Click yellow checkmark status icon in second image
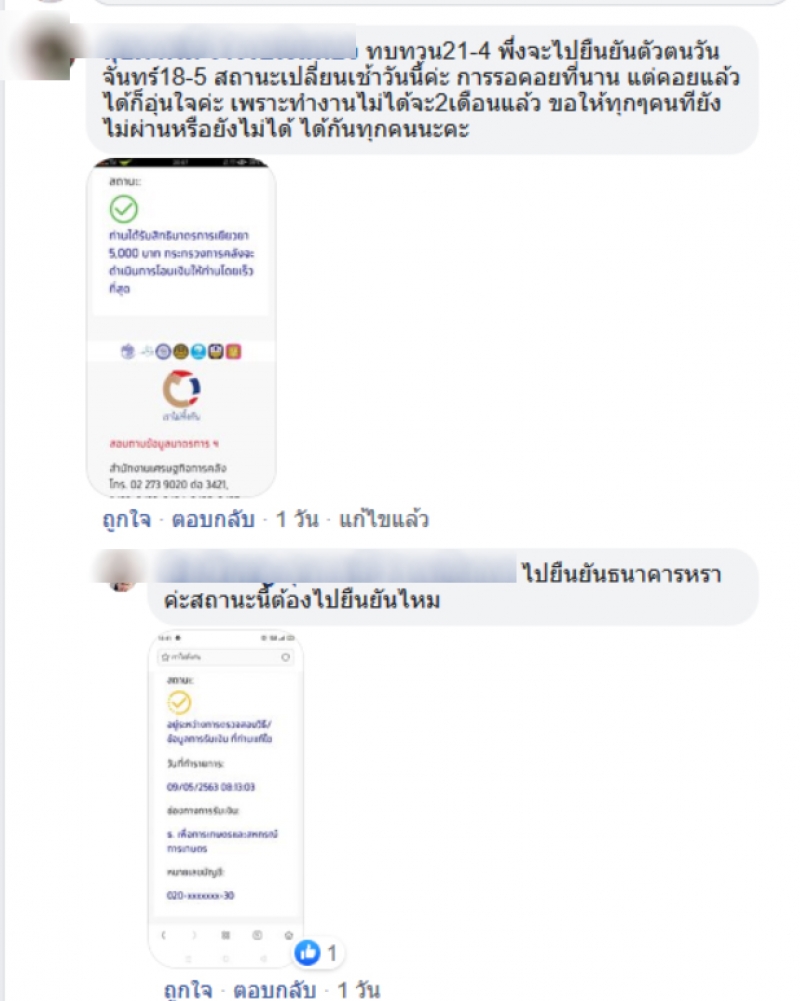This screenshot has height=1001, width=800. (x=179, y=702)
